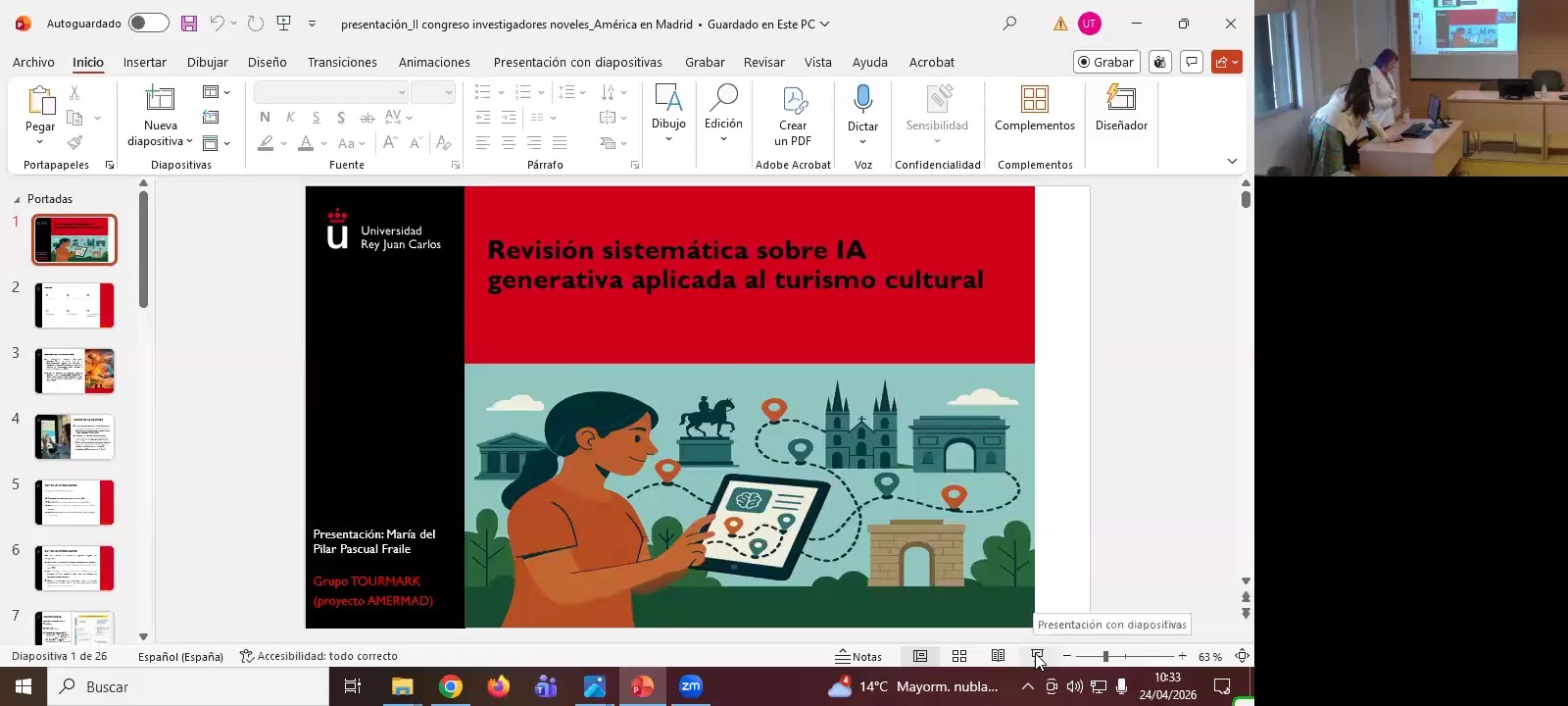Image resolution: width=1568 pixels, height=706 pixels.
Task: Click Nueva diapositiva icon
Action: tap(160, 99)
